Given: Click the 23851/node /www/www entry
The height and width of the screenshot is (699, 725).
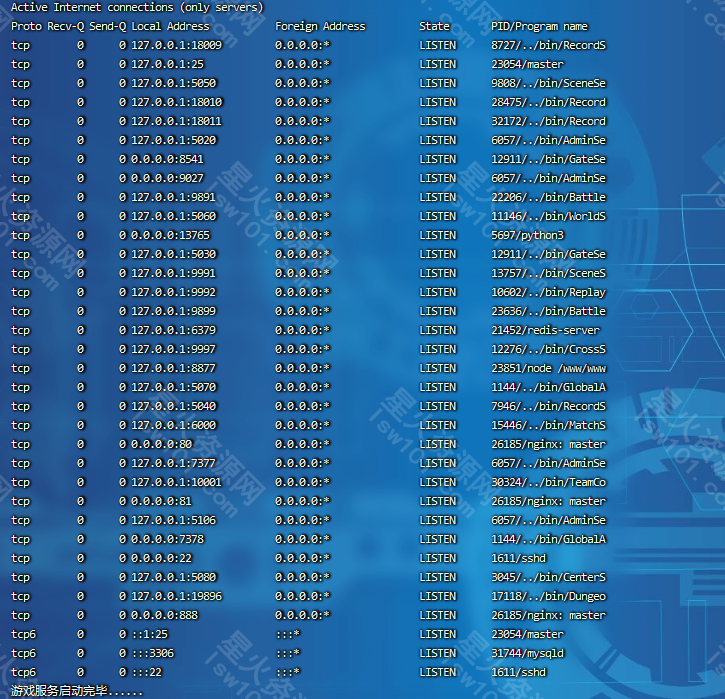Looking at the screenshot, I should (x=548, y=368).
